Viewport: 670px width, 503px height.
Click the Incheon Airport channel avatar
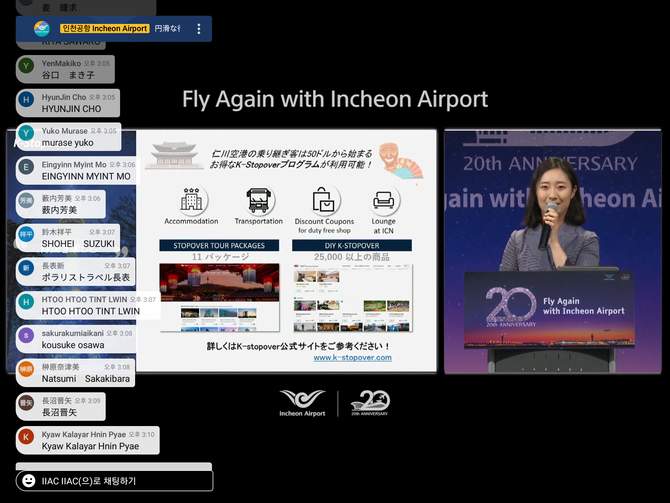[41, 29]
